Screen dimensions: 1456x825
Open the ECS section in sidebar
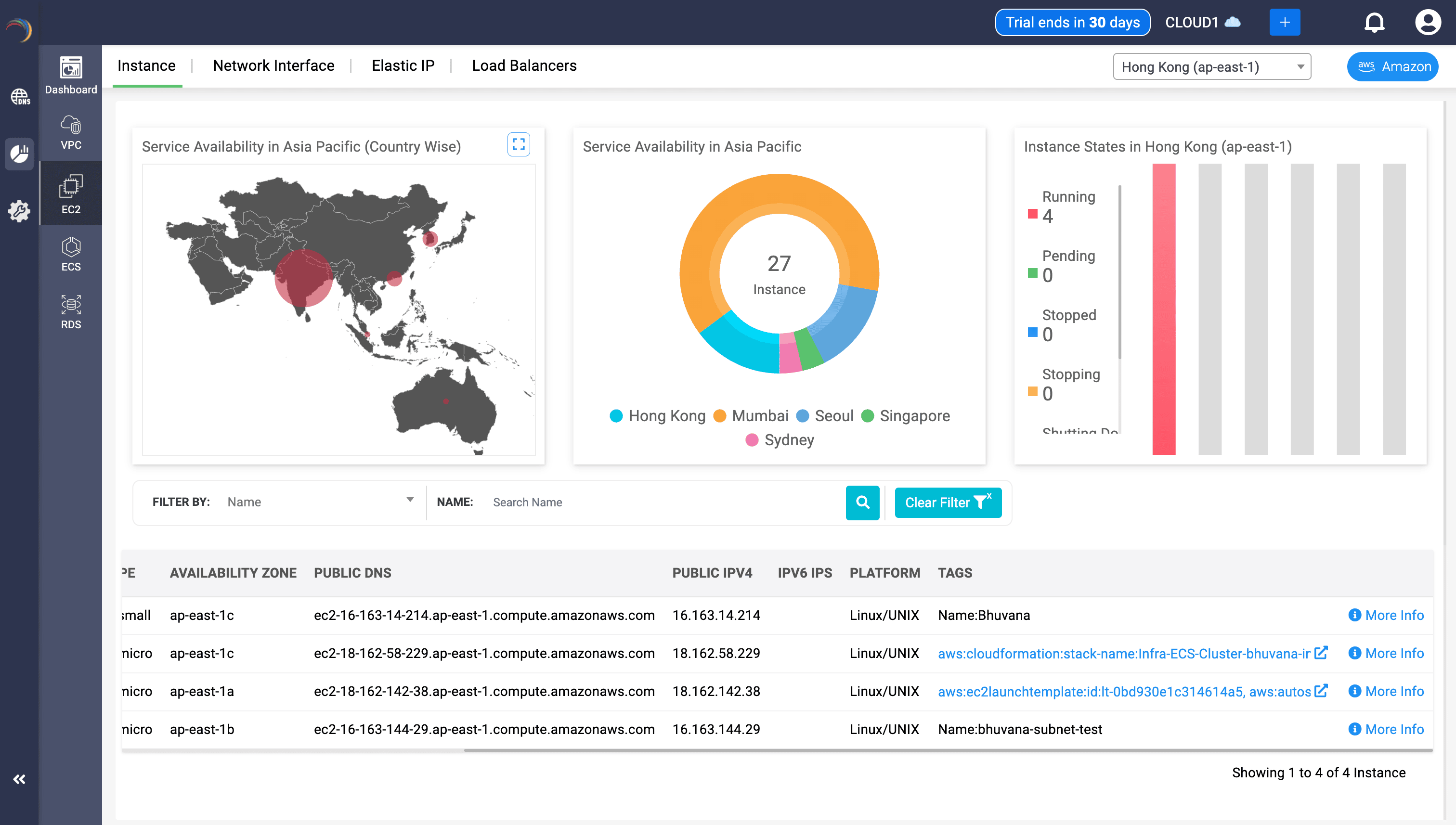click(x=70, y=255)
